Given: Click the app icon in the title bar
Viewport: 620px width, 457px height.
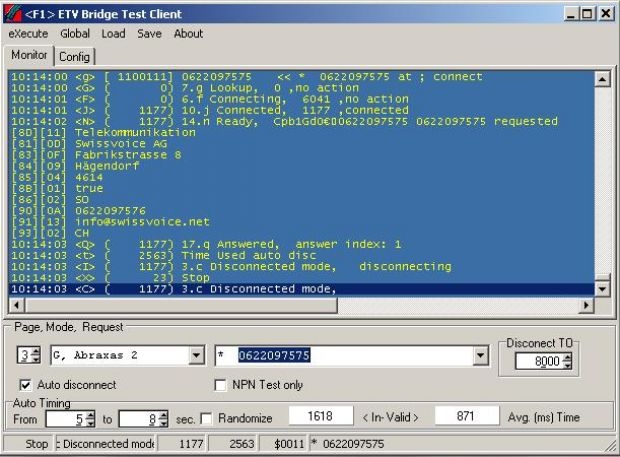Looking at the screenshot, I should (x=12, y=13).
